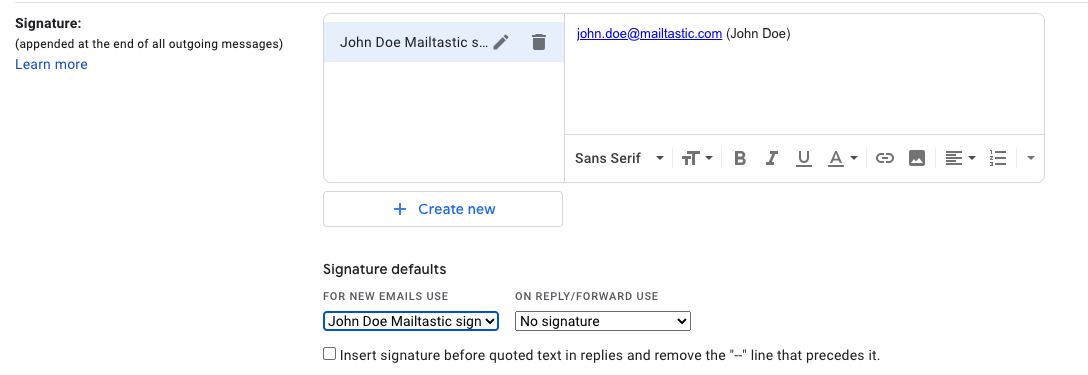1088x375 pixels.
Task: Insert an image into the signature
Action: (917, 158)
